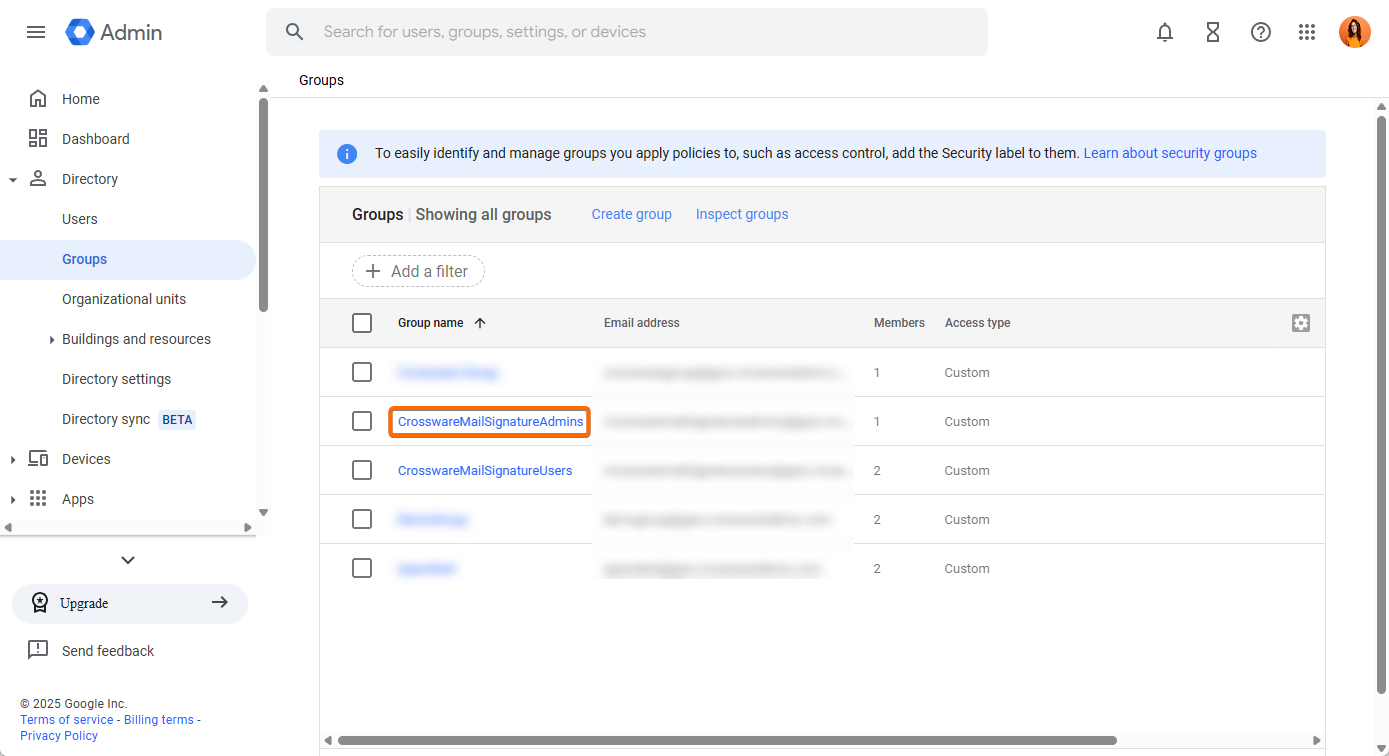Image resolution: width=1389 pixels, height=756 pixels.
Task: Open the CrosswareMailSignatureAdmins group
Action: tap(490, 421)
